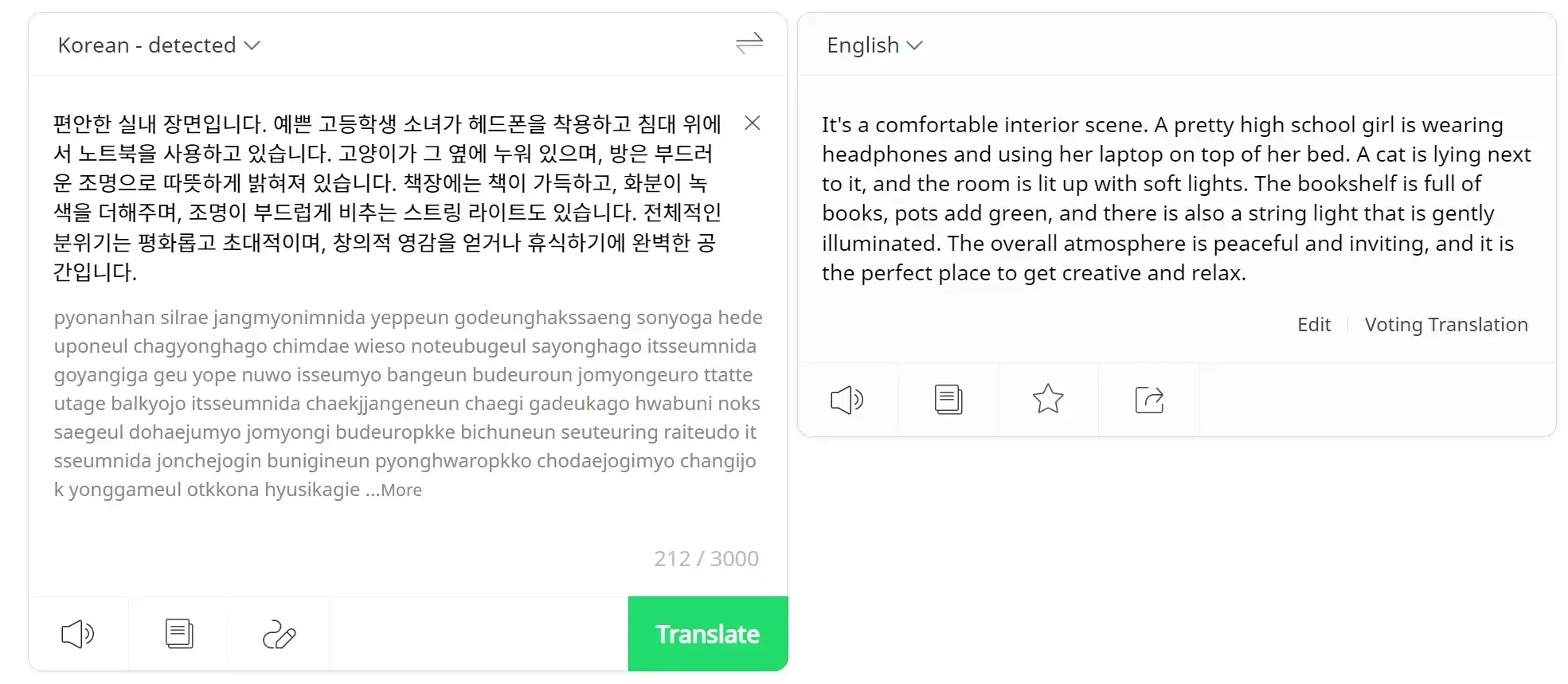Copy the Korean source text
The width and height of the screenshot is (1568, 684).
point(178,634)
